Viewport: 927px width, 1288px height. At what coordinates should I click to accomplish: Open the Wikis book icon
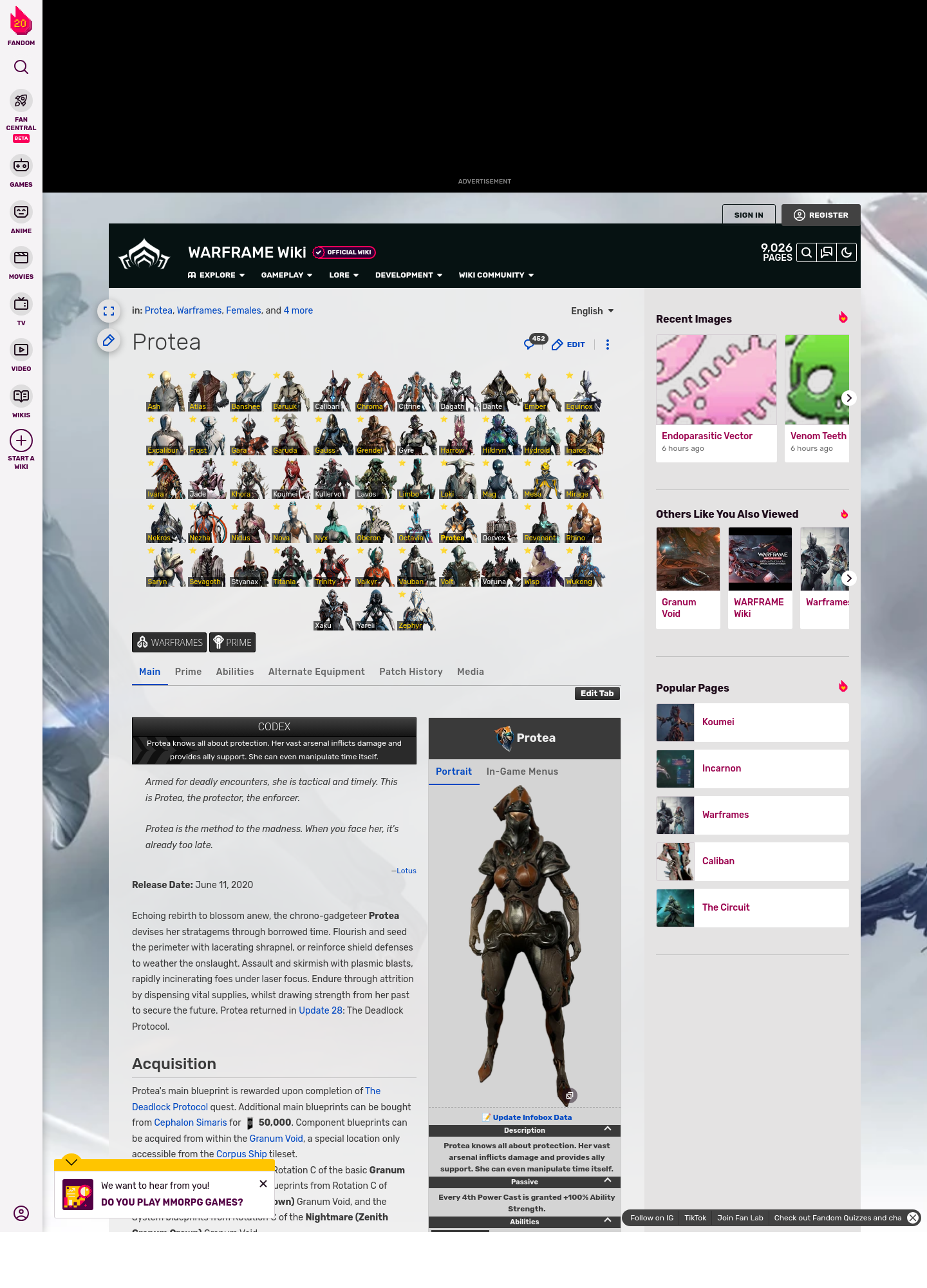[21, 396]
